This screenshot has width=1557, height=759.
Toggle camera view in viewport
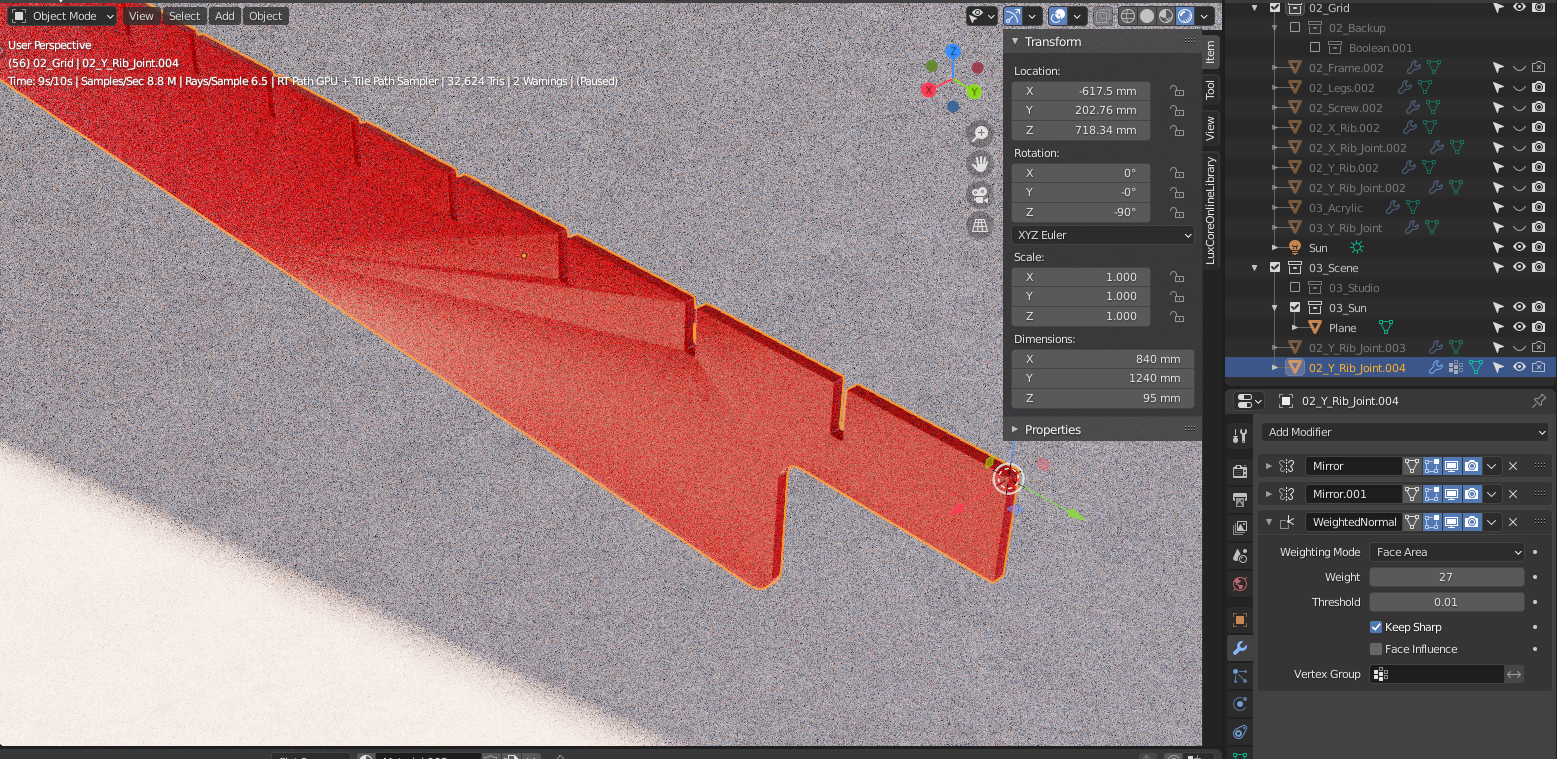pos(980,194)
